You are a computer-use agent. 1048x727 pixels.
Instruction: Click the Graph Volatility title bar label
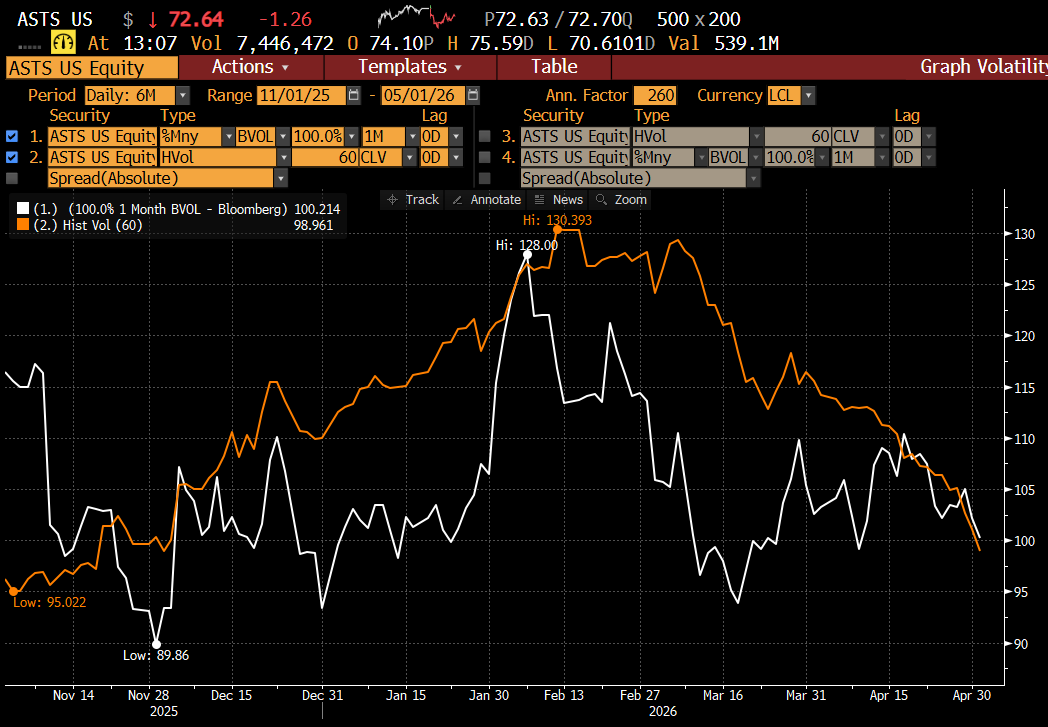click(x=983, y=67)
